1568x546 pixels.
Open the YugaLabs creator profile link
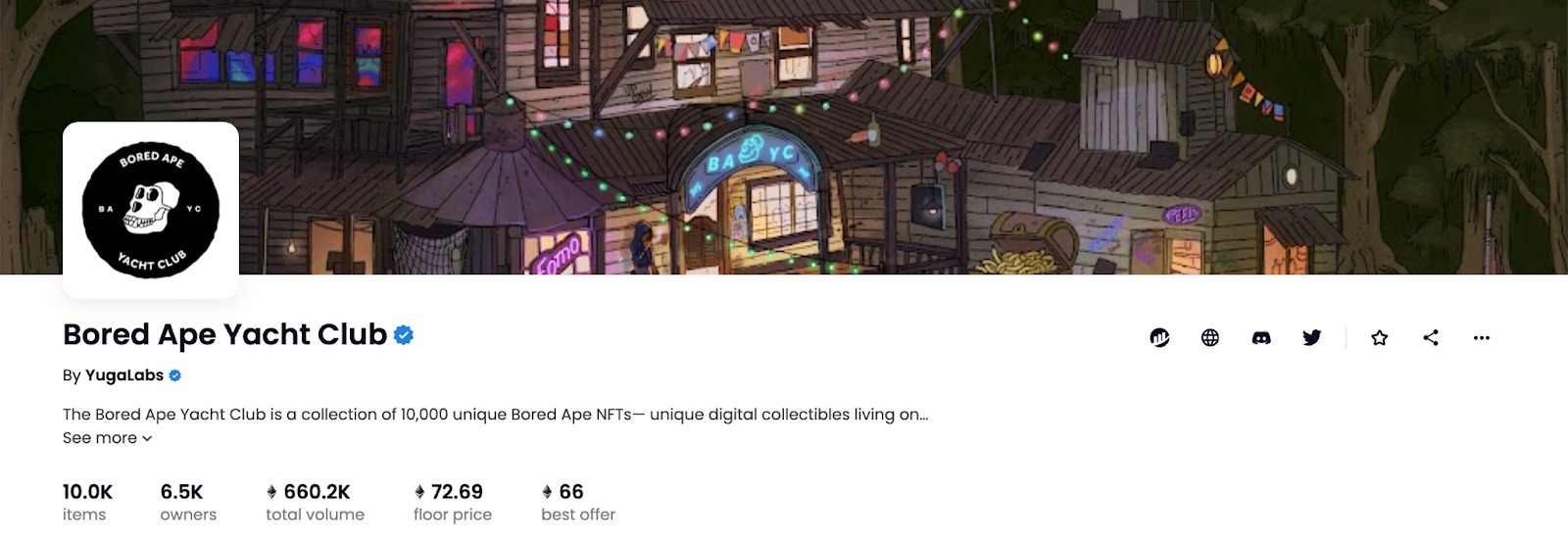point(124,375)
